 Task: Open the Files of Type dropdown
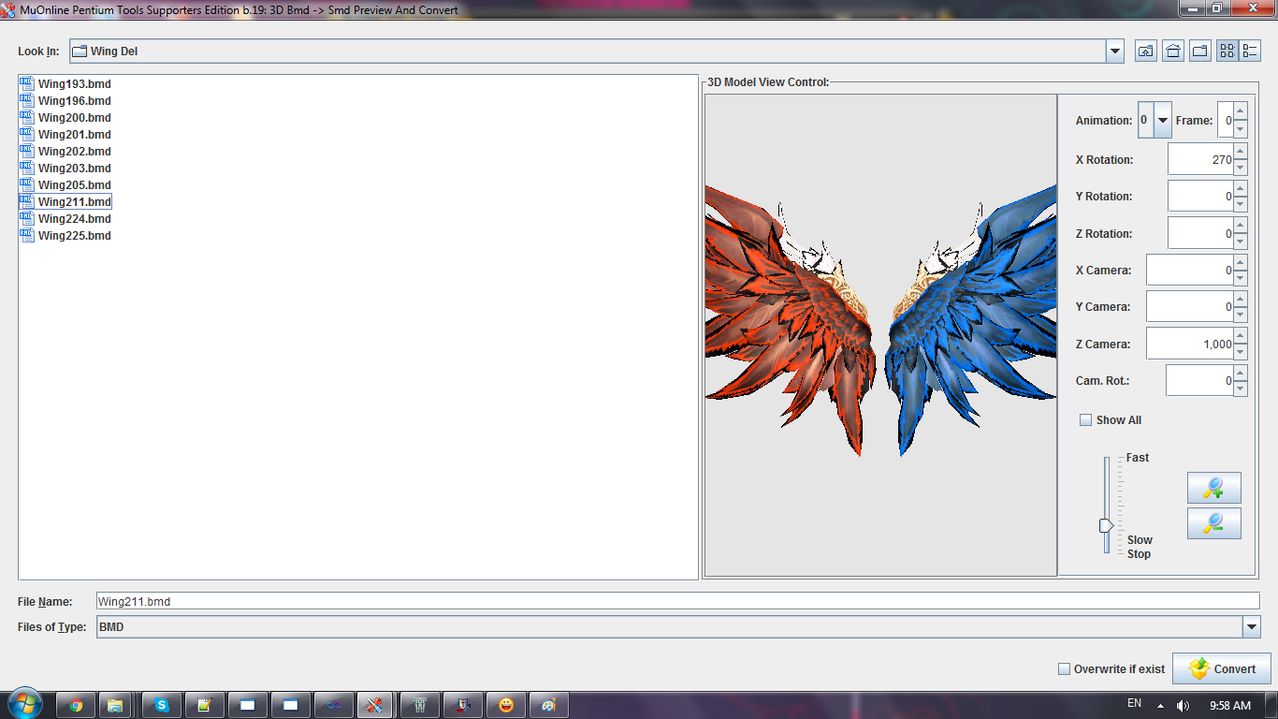tap(1251, 627)
